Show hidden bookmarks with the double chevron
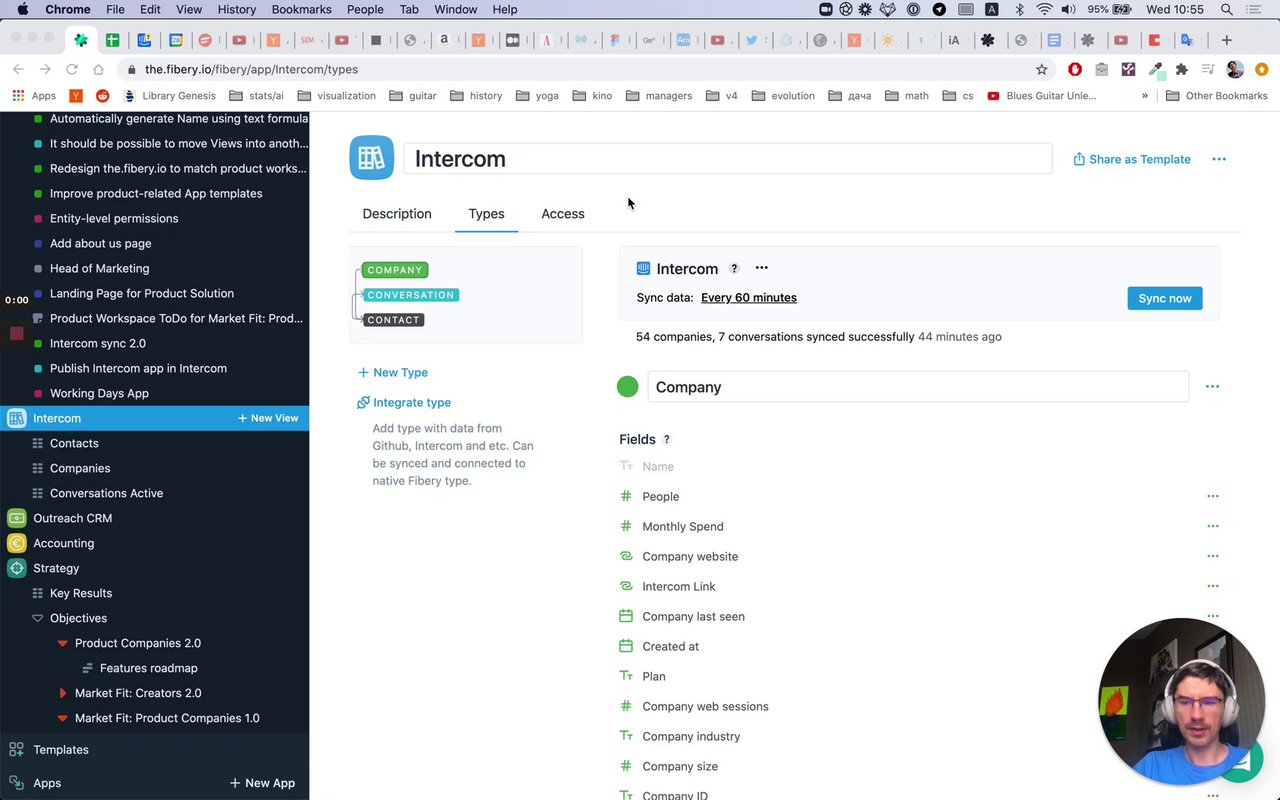Viewport: 1280px width, 800px height. click(1145, 96)
